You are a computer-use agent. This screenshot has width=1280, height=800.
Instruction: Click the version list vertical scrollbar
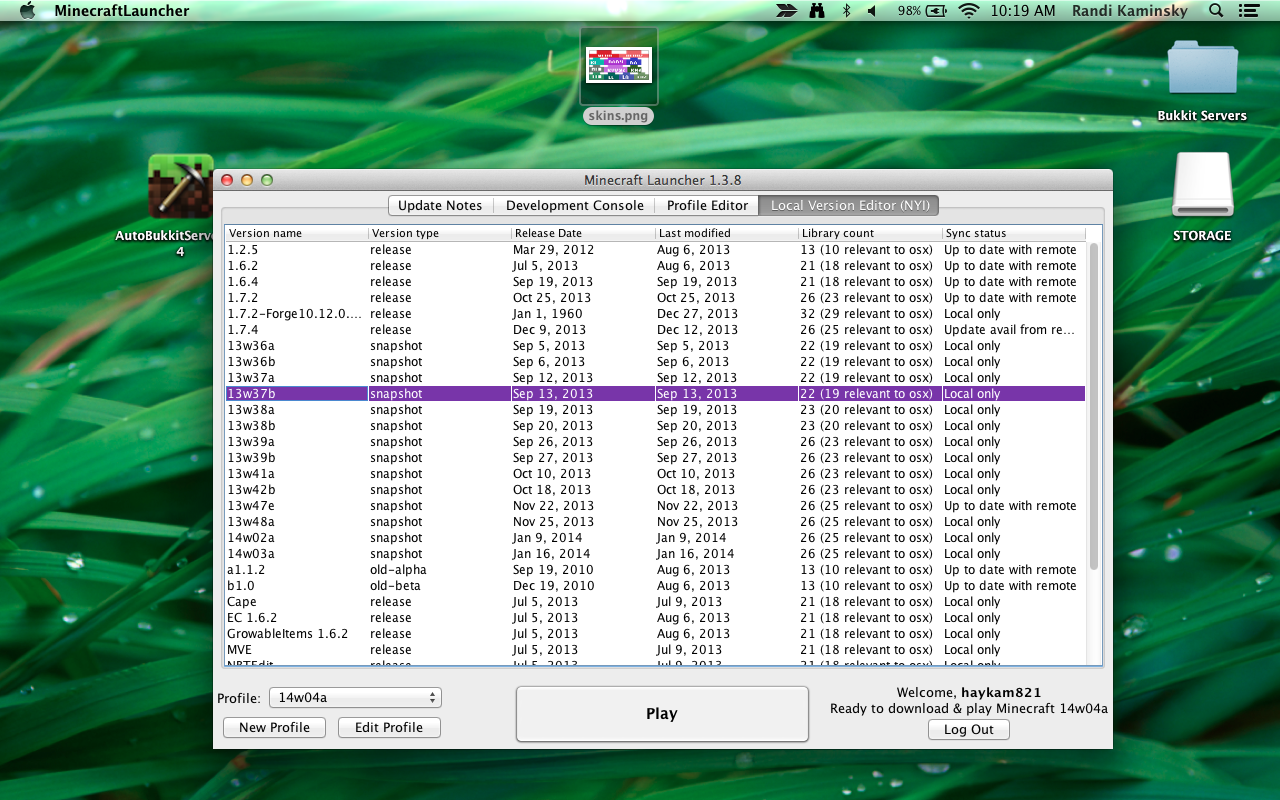[x=1093, y=405]
